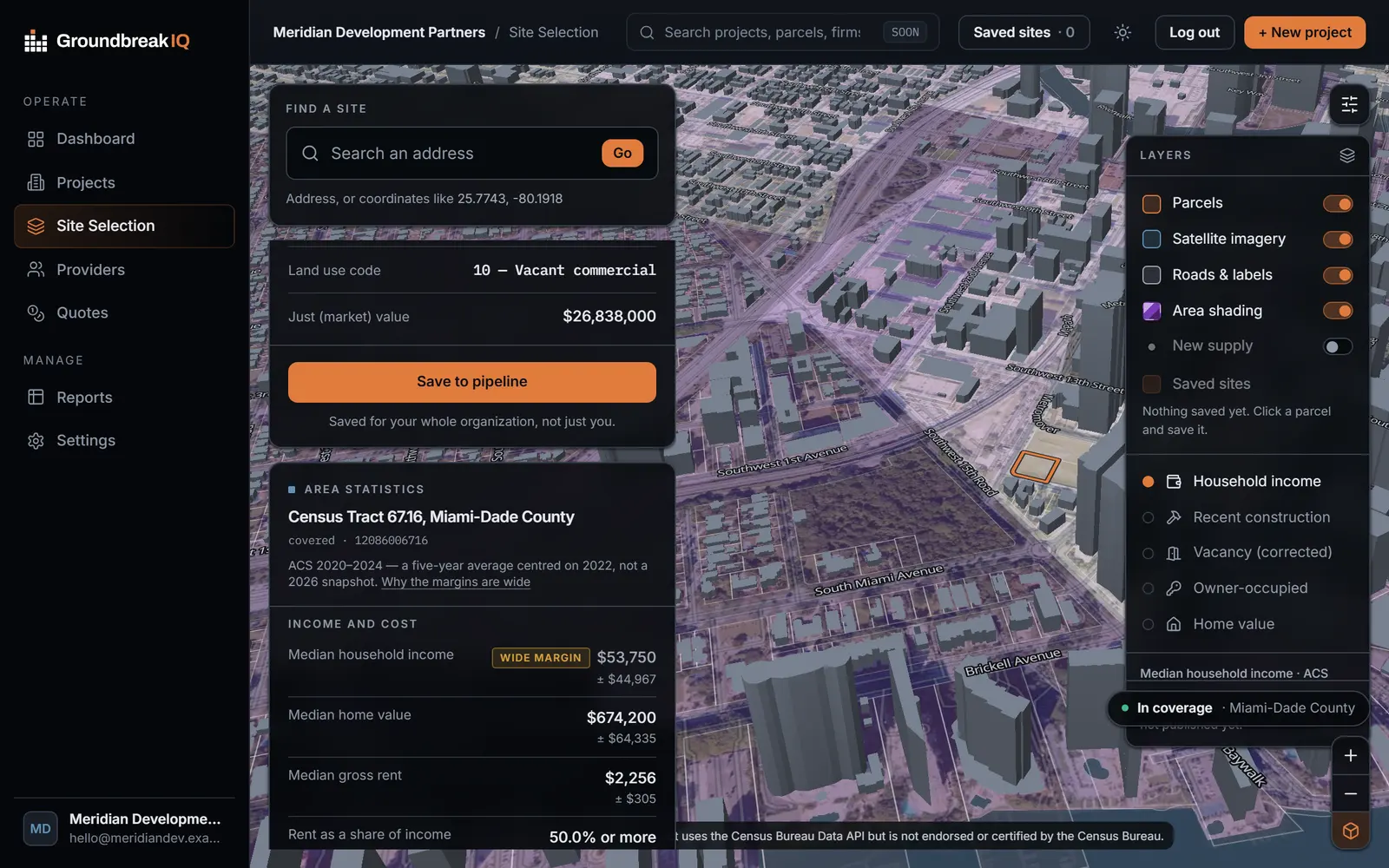Click the Home value house icon
The width and height of the screenshot is (1389, 868).
tap(1174, 624)
